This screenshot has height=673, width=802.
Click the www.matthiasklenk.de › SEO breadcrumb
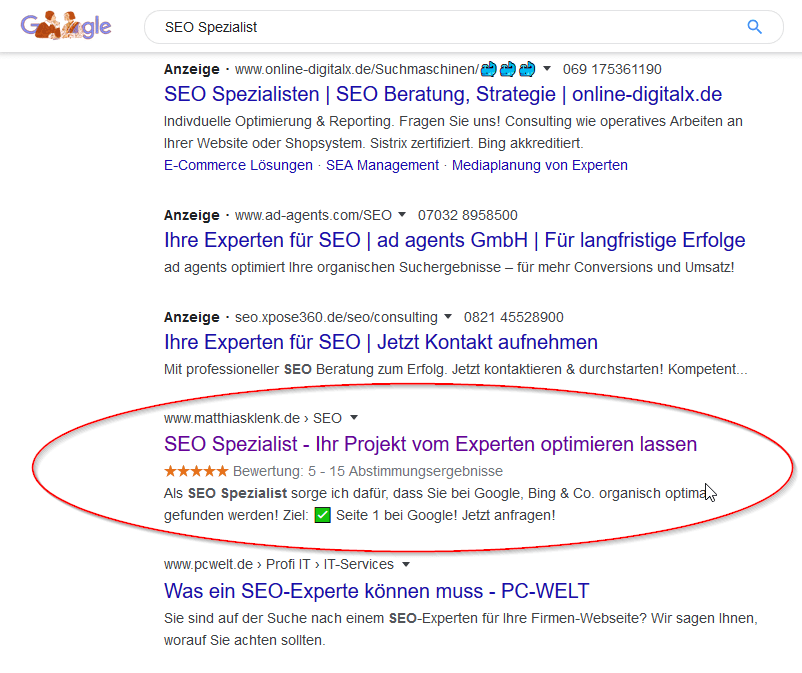tap(253, 418)
